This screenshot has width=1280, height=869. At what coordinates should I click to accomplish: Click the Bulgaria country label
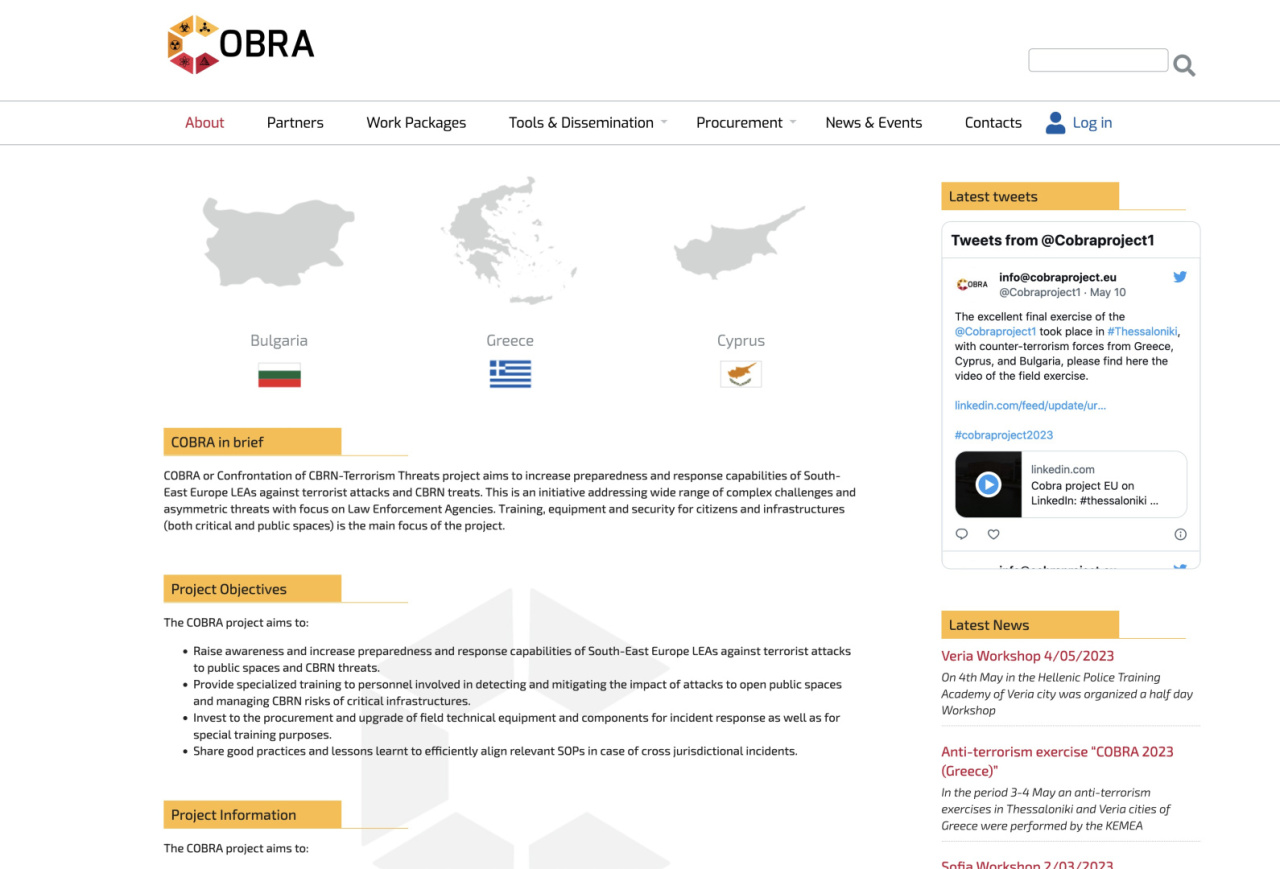tap(279, 340)
